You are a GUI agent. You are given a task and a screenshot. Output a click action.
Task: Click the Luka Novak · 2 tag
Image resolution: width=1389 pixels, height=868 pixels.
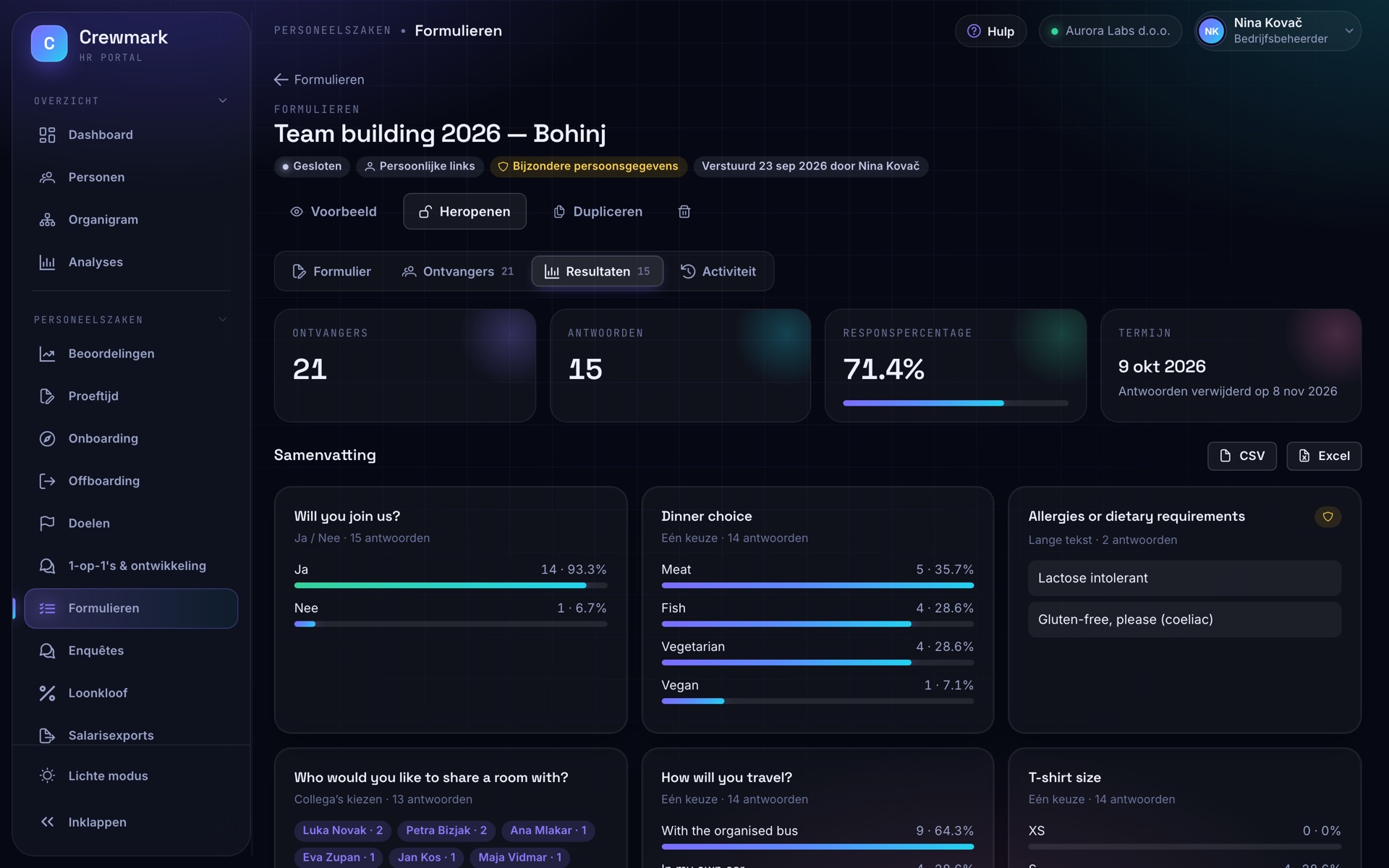click(342, 830)
